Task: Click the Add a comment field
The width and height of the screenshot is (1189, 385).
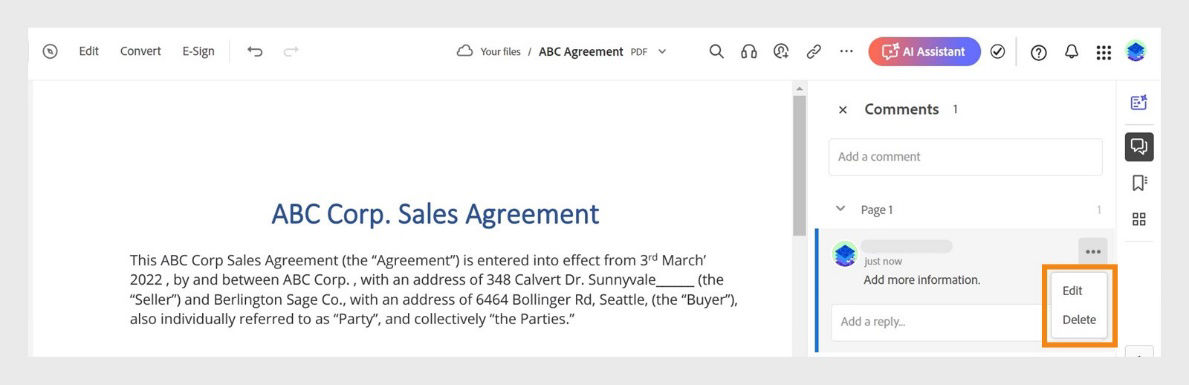Action: click(x=965, y=157)
